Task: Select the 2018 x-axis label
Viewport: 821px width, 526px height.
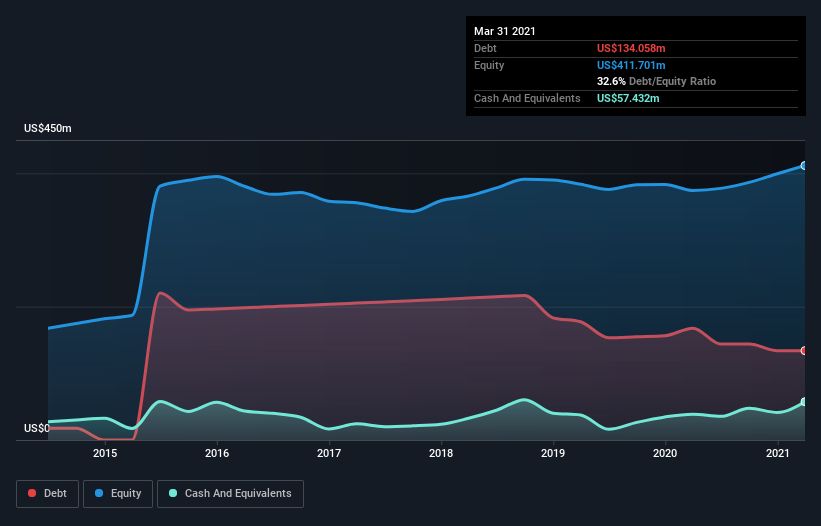Action: (x=441, y=453)
